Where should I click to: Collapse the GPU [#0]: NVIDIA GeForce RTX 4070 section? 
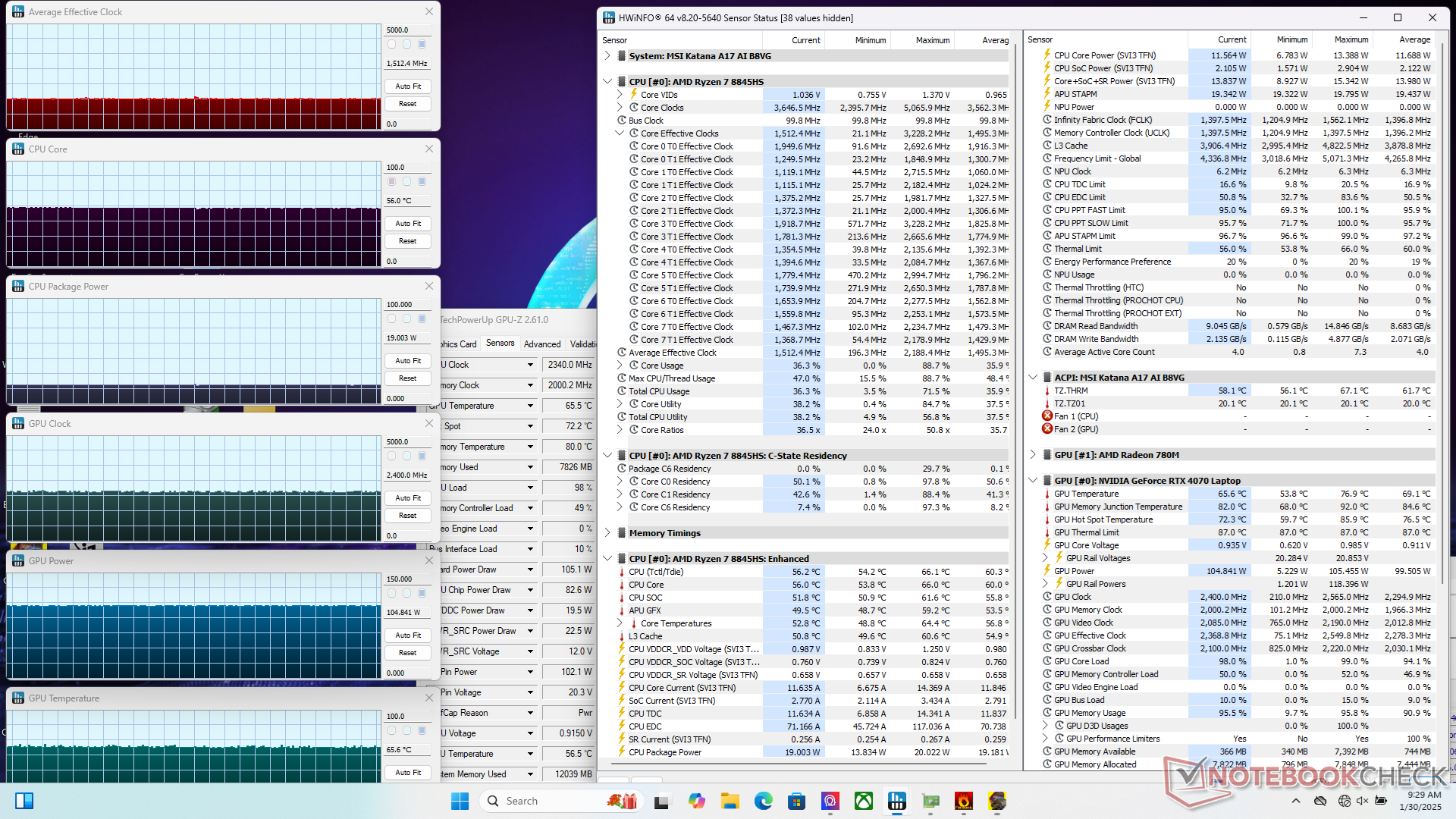tap(1033, 480)
